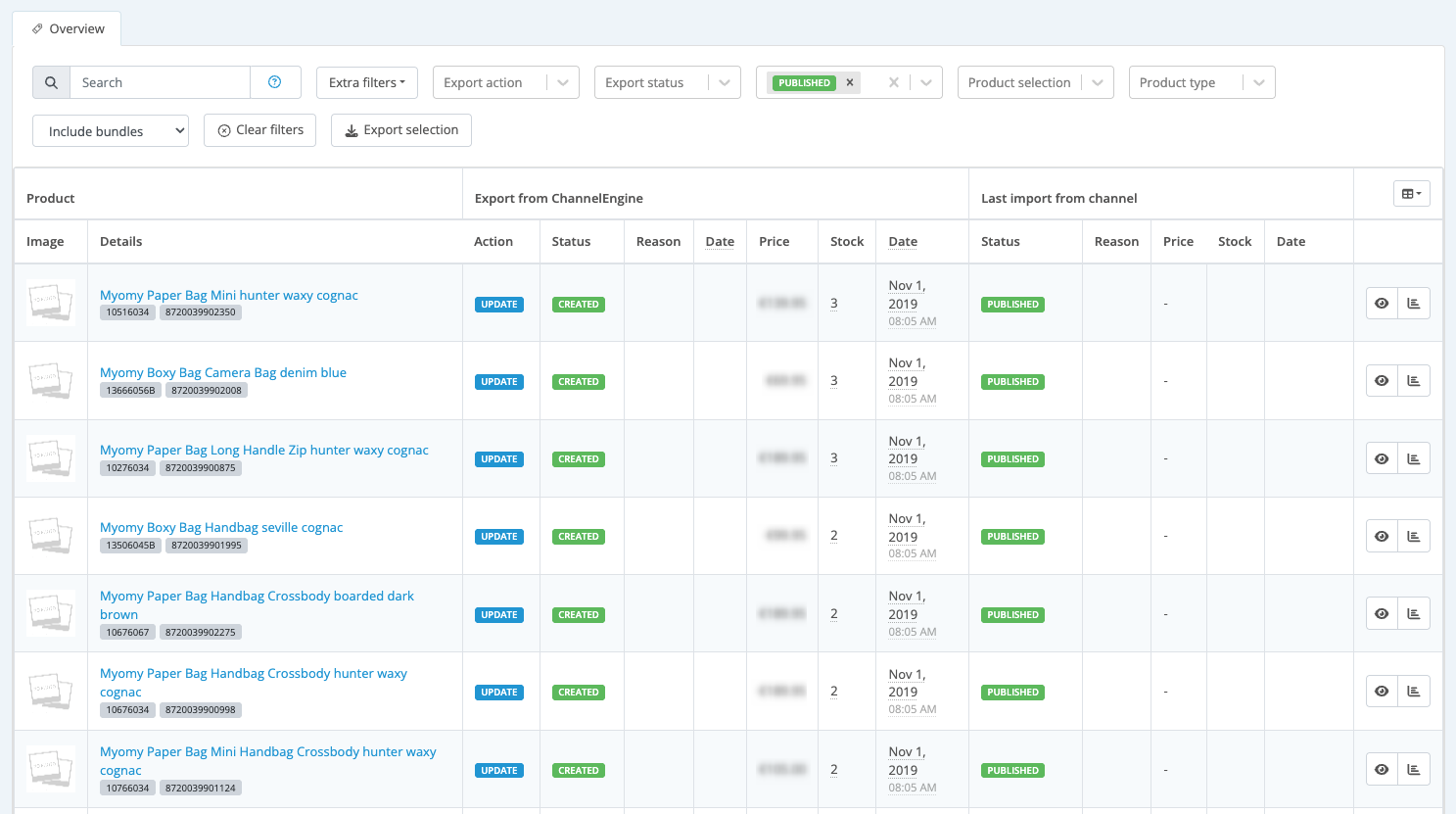This screenshot has height=814, width=1456.
Task: Switch to the Overview tab
Action: tap(67, 28)
